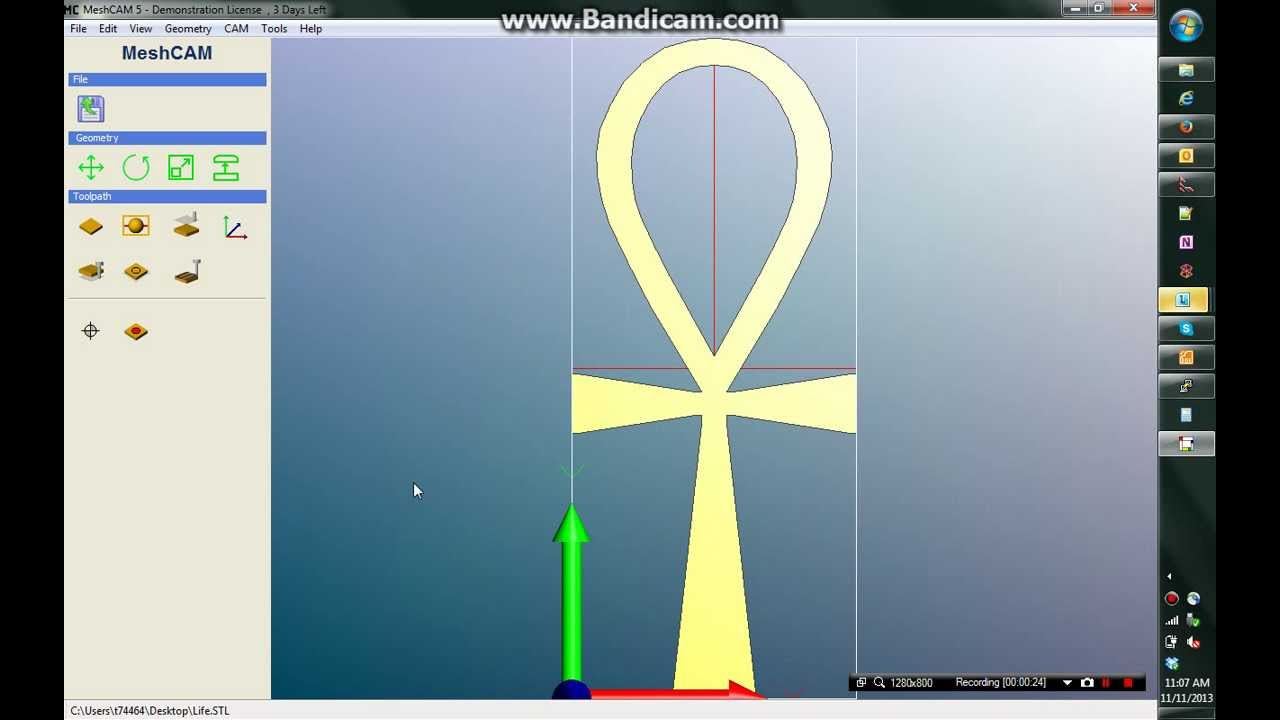Open the Bandicam dropdown arrow menu

click(1067, 683)
